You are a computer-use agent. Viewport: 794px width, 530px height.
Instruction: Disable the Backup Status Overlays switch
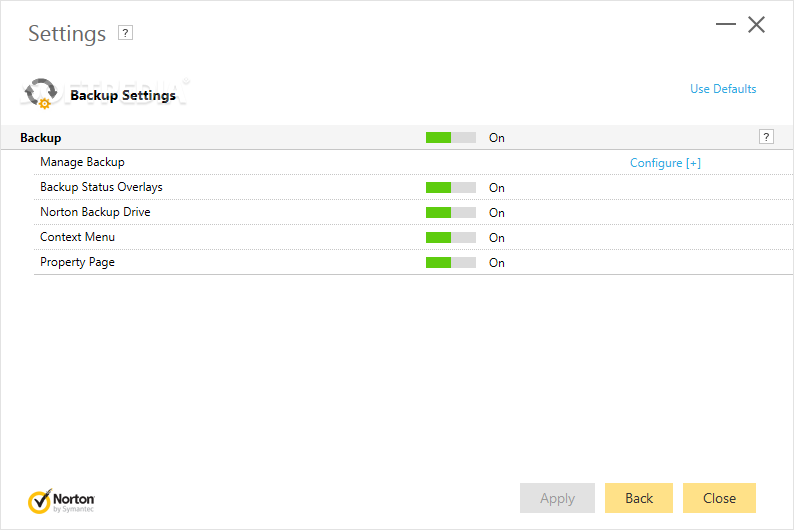pyautogui.click(x=450, y=188)
